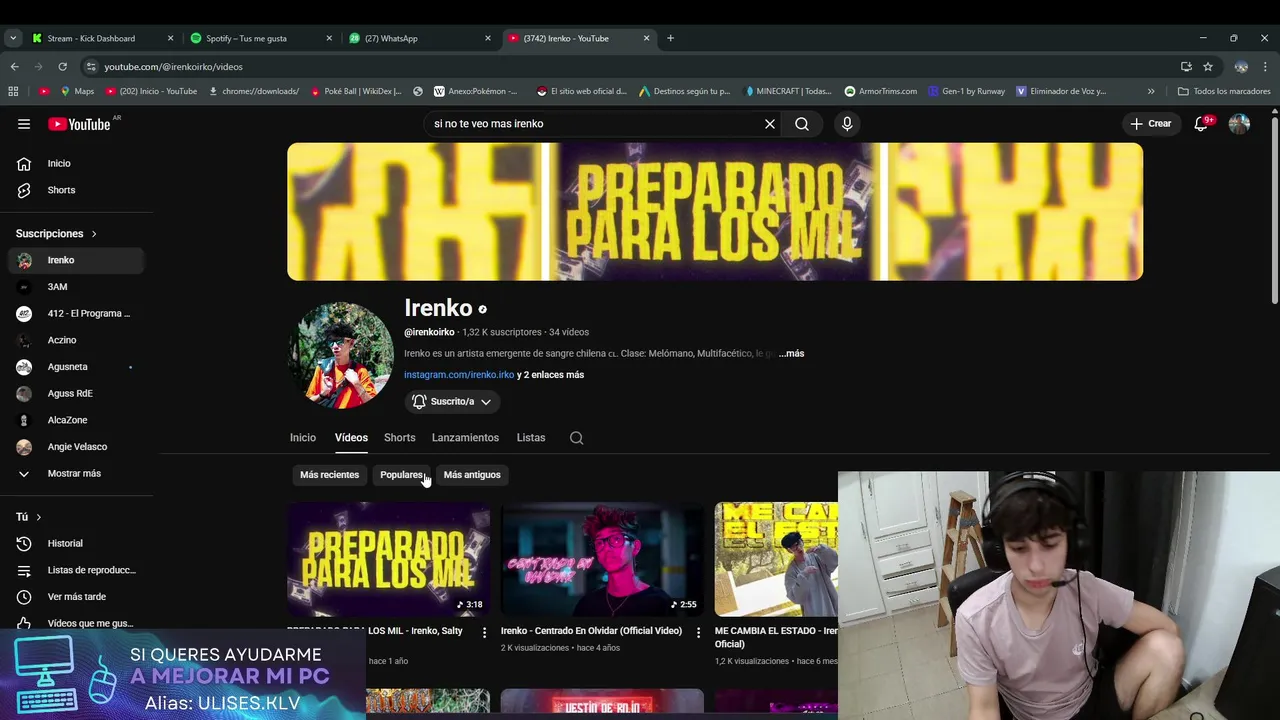Expand Mostrar más subscriptions
1280x720 pixels.
click(x=75, y=474)
